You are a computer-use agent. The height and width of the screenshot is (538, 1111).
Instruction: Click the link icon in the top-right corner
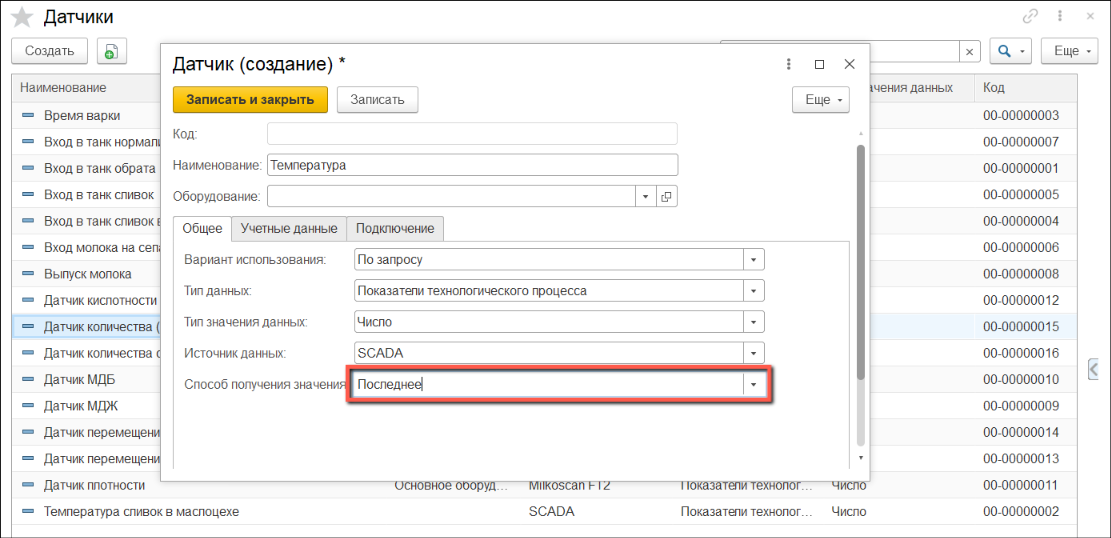click(1030, 16)
